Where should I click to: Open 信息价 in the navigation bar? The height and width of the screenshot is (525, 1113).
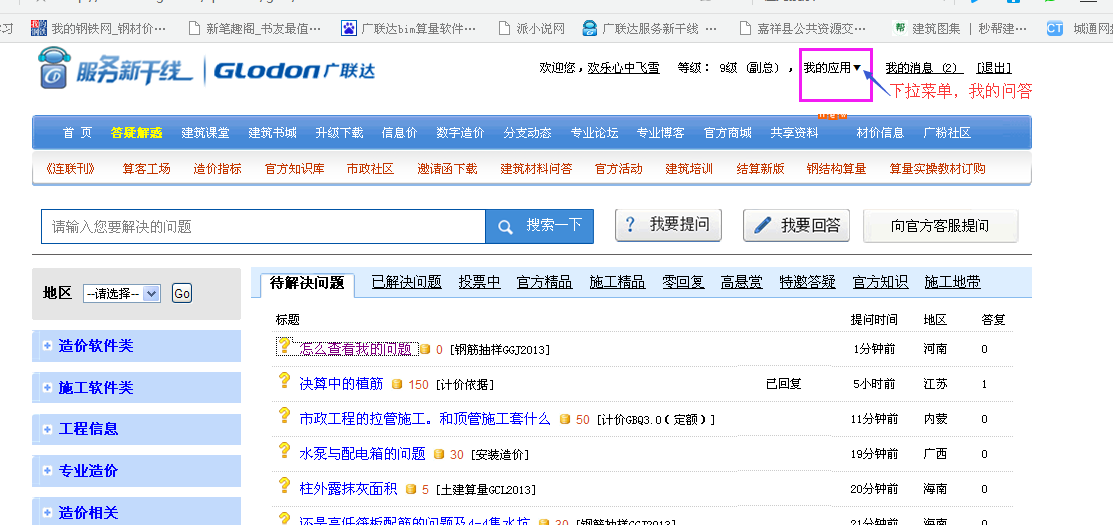coord(400,133)
